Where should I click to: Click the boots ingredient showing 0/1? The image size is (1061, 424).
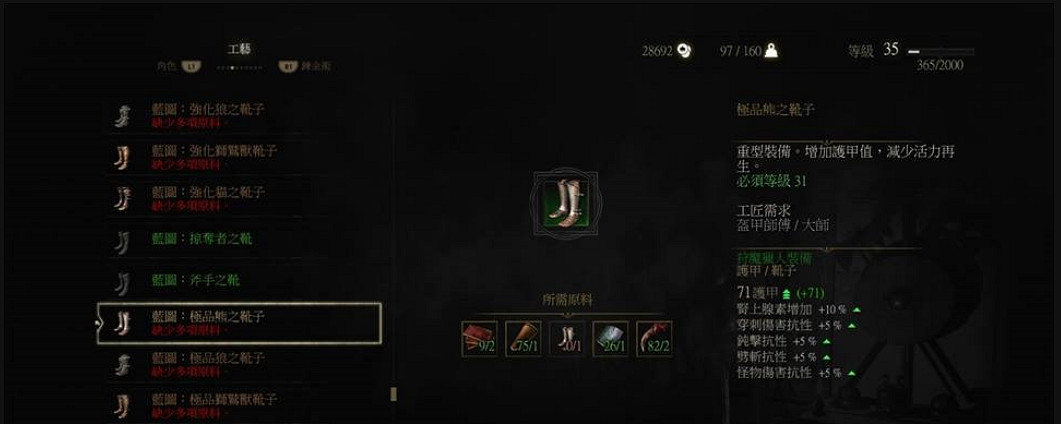coord(567,339)
